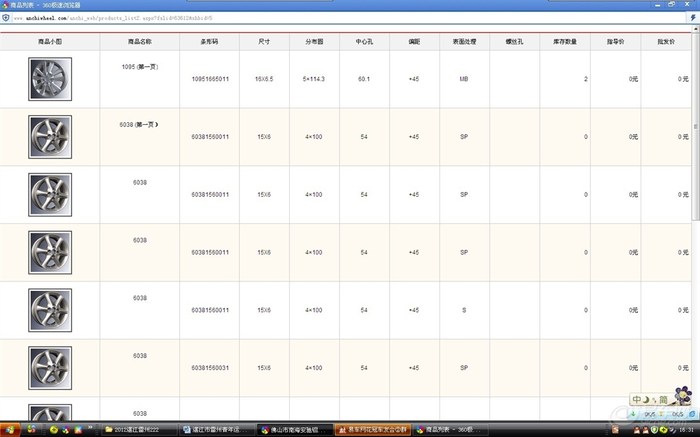The width and height of the screenshot is (700, 437).
Task: Click the flower mascot icon above the tray
Action: (680, 395)
